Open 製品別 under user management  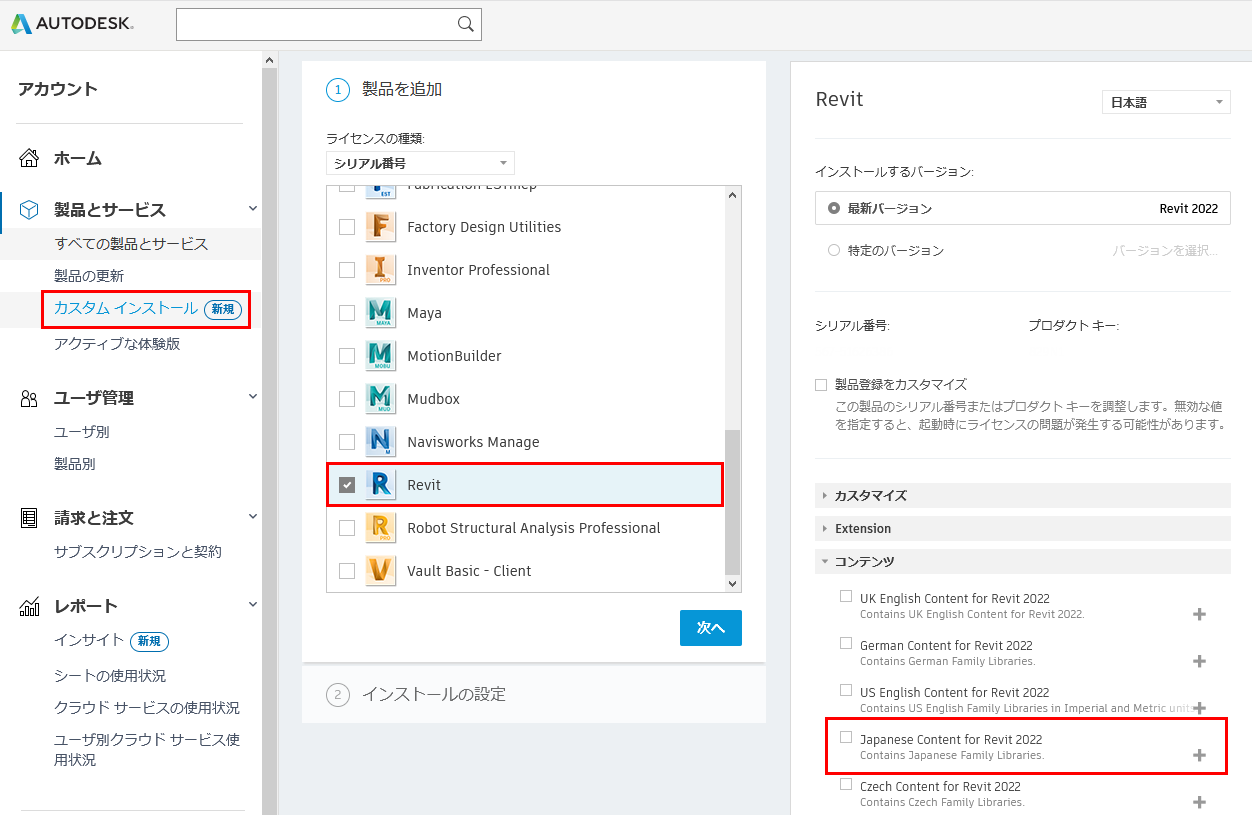pyautogui.click(x=75, y=464)
